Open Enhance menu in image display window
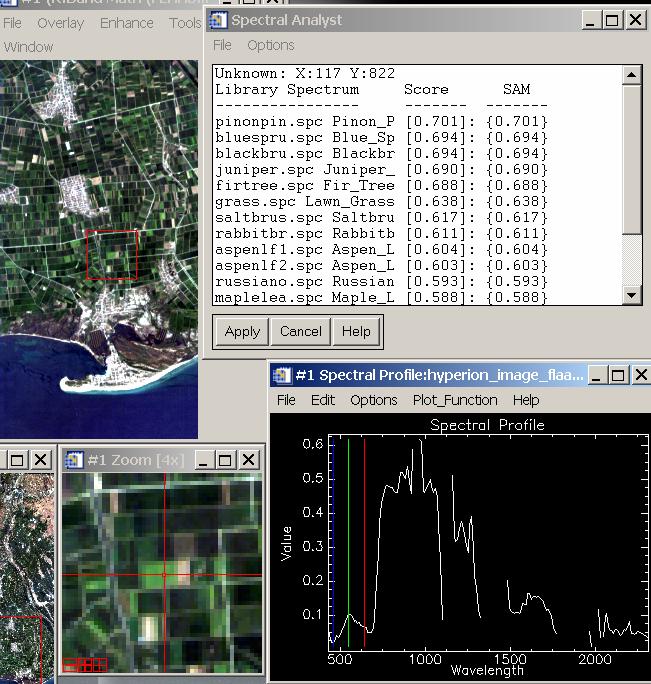651x684 pixels. click(127, 23)
